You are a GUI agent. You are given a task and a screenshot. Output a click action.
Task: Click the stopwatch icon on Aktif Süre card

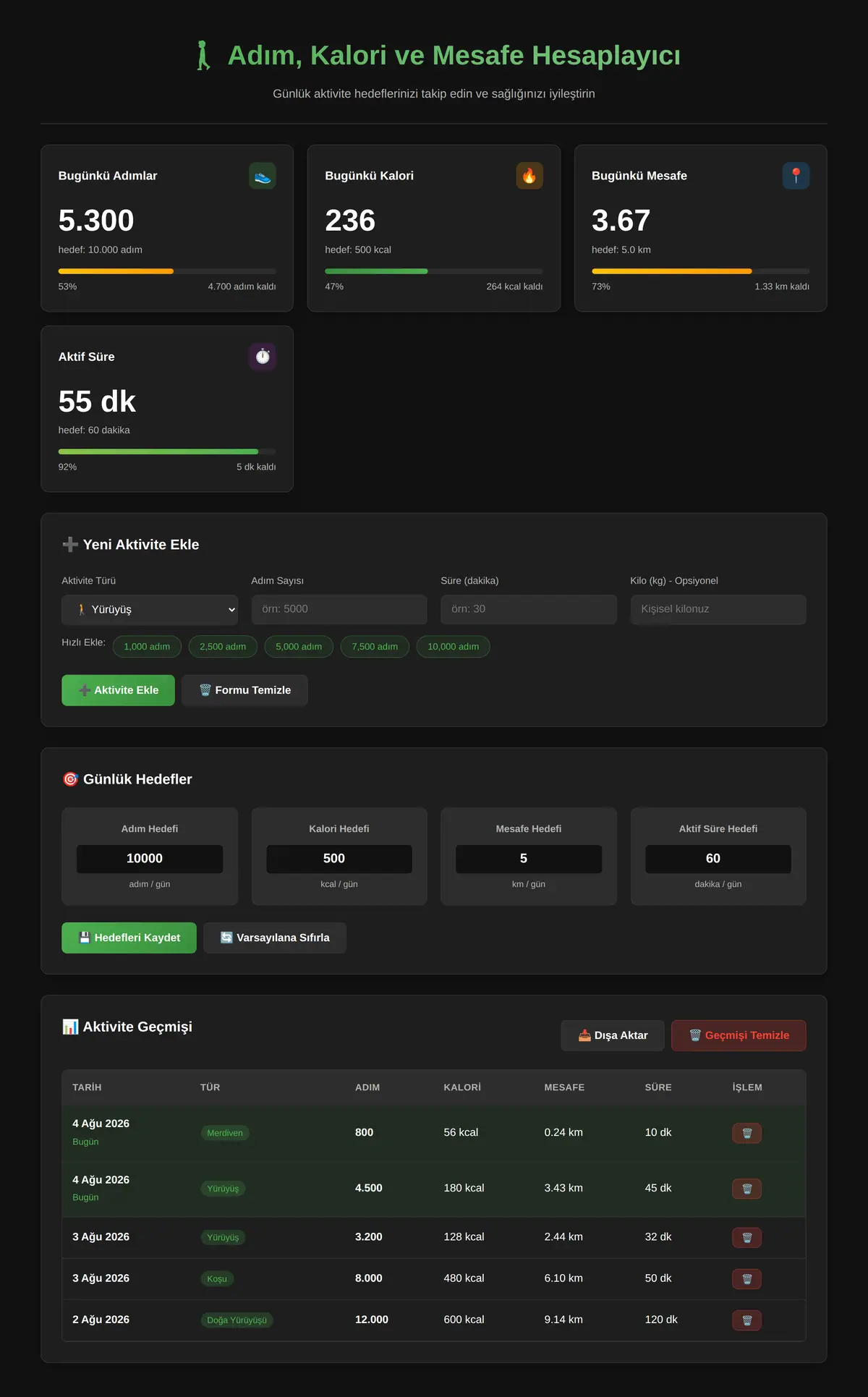tap(263, 357)
